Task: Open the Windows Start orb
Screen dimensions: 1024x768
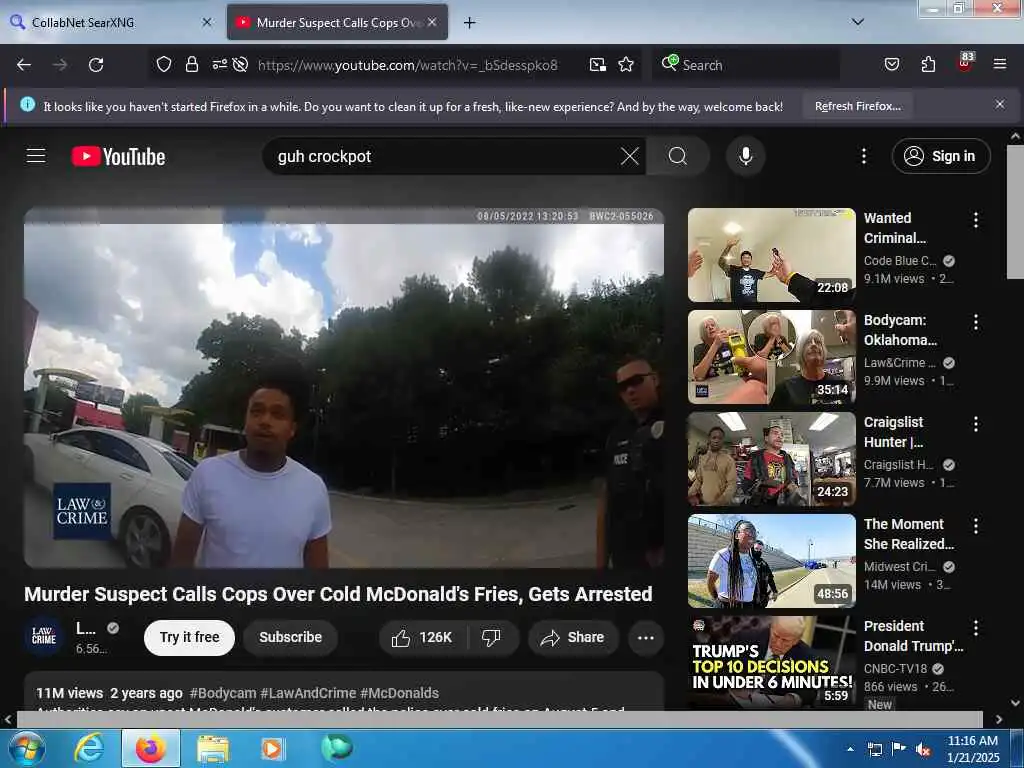Action: click(x=26, y=748)
